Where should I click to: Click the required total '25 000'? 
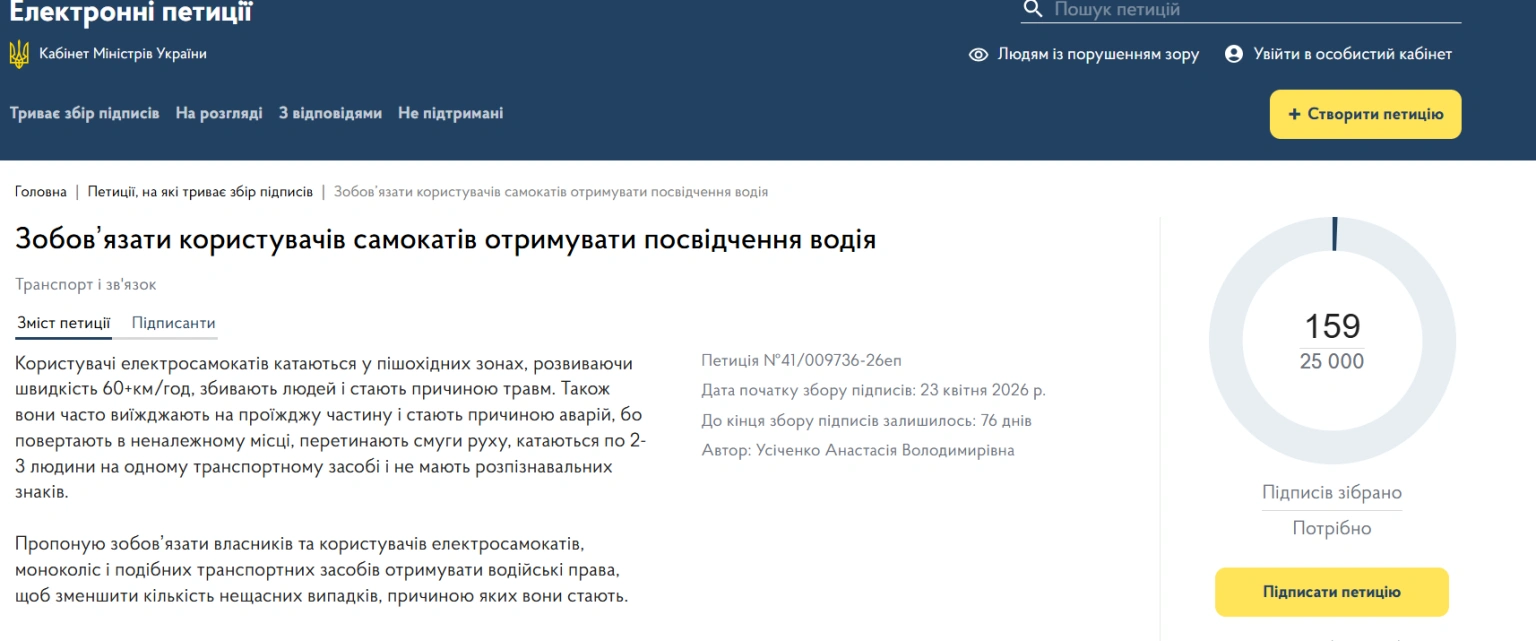pyautogui.click(x=1332, y=362)
